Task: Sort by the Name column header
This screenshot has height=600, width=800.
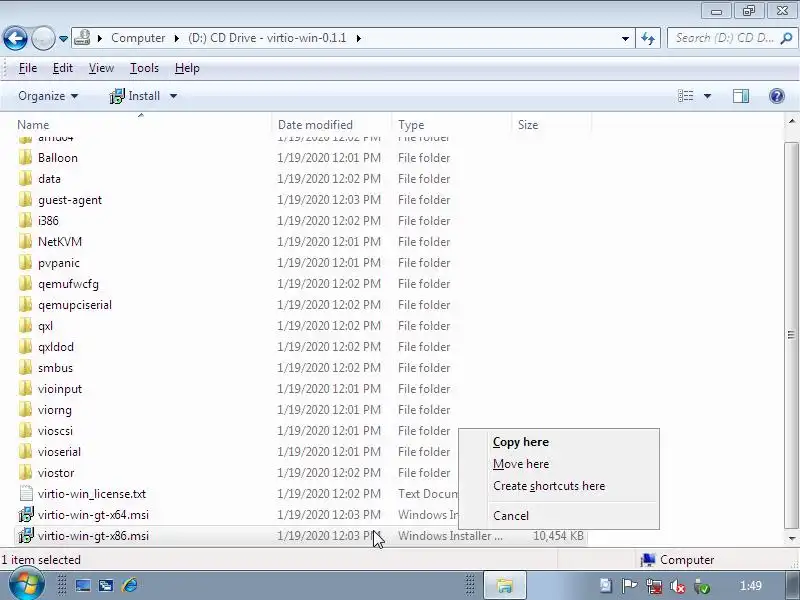Action: [x=33, y=125]
